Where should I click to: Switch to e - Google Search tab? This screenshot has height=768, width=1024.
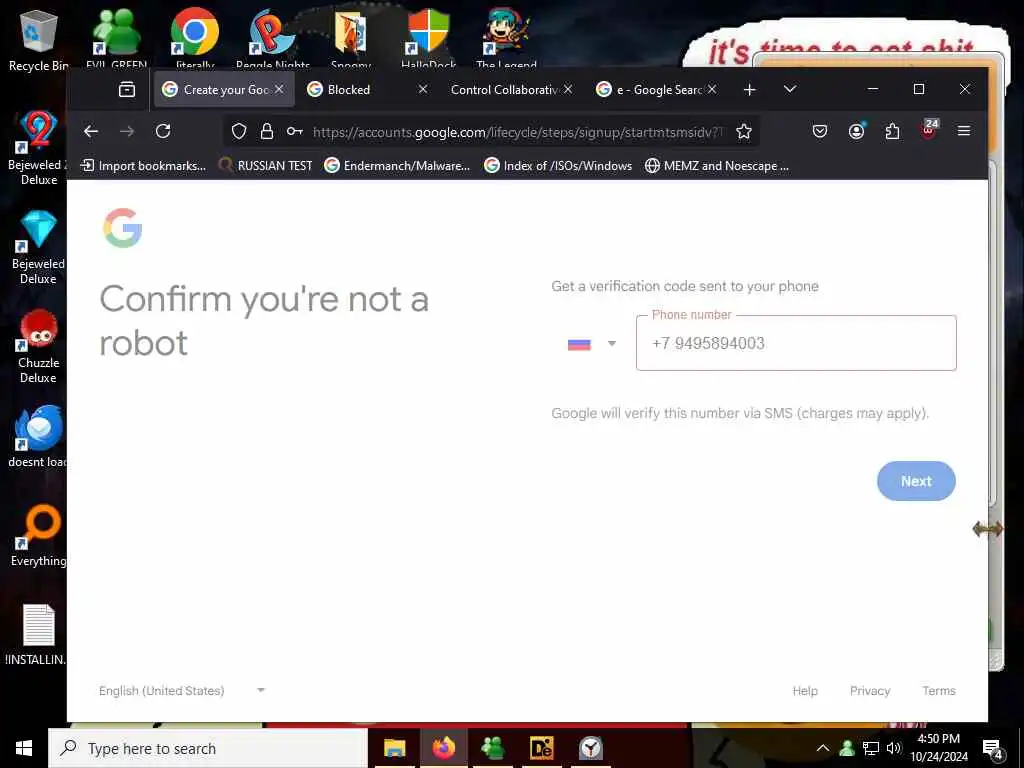click(656, 89)
